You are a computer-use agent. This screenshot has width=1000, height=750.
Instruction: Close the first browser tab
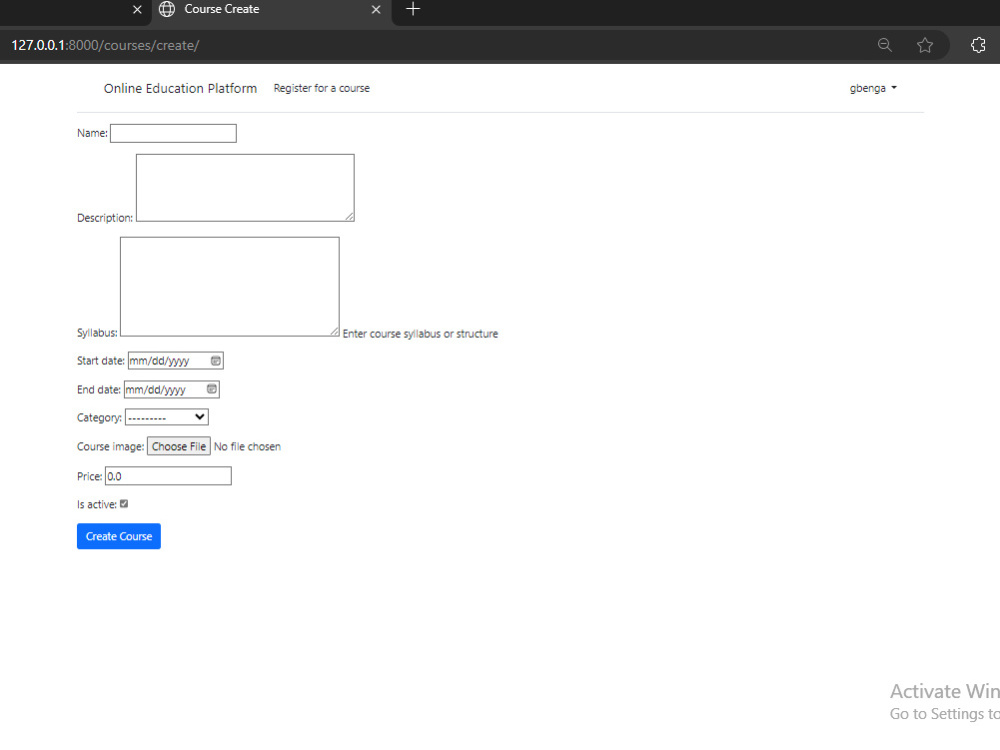137,10
